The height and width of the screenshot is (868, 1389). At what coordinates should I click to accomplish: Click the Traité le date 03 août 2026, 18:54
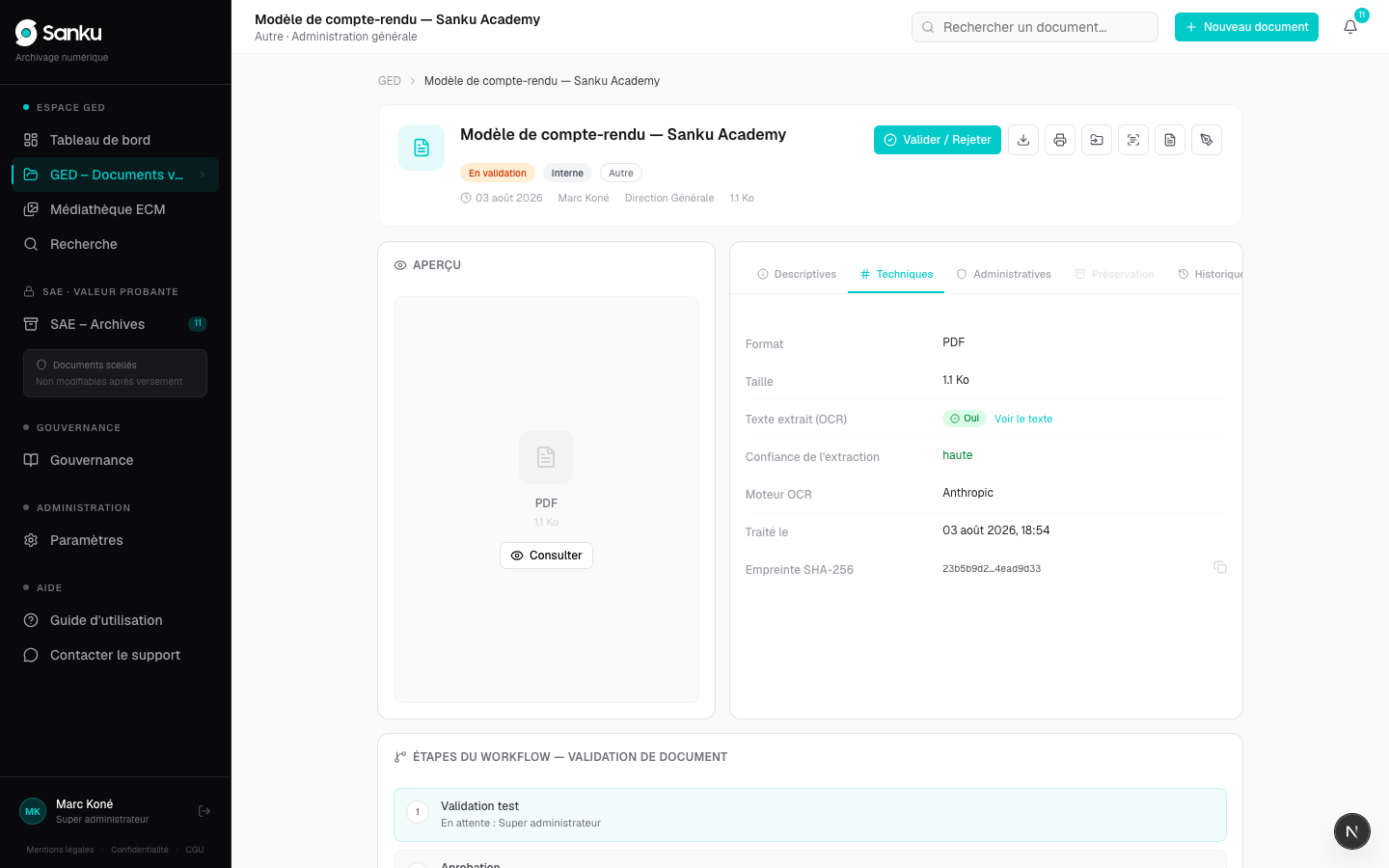coord(996,530)
